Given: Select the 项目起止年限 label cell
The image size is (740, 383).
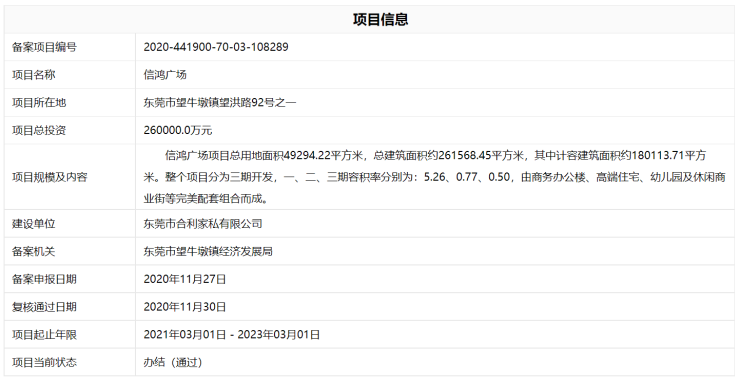Looking at the screenshot, I should [x=70, y=335].
